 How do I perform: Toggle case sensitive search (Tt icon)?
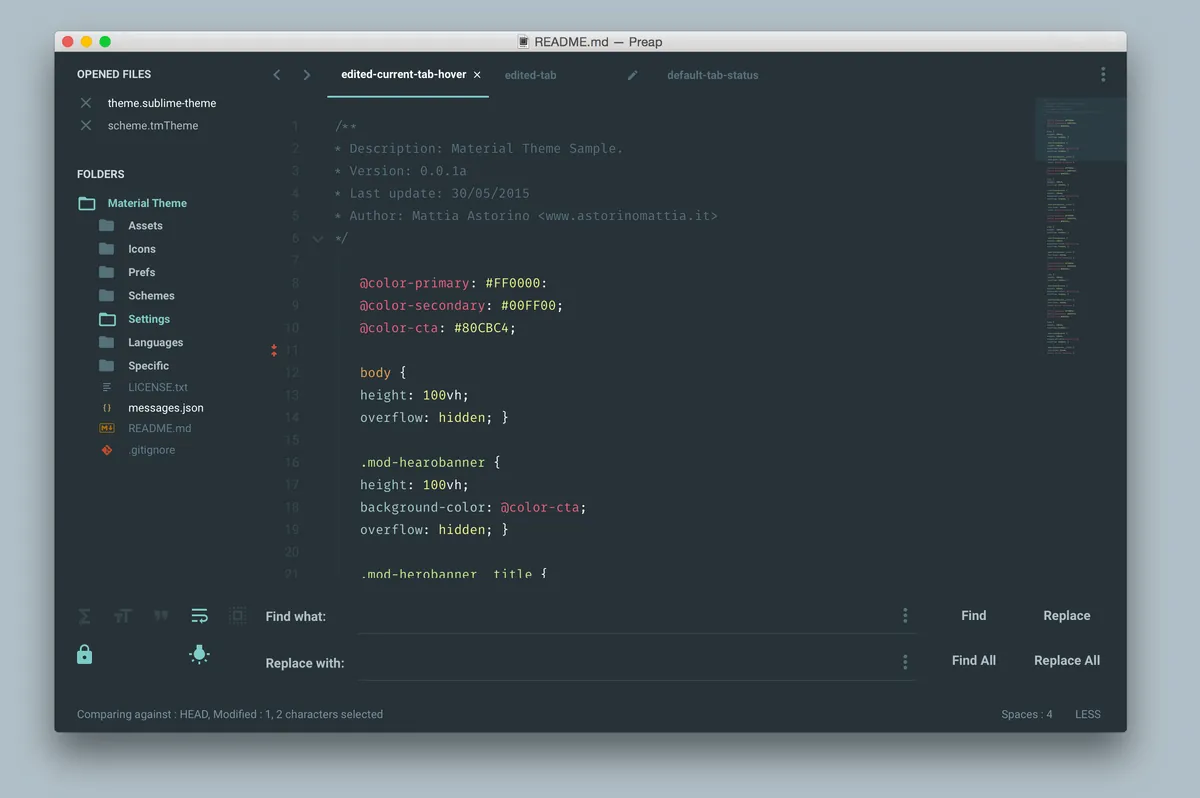pyautogui.click(x=123, y=616)
